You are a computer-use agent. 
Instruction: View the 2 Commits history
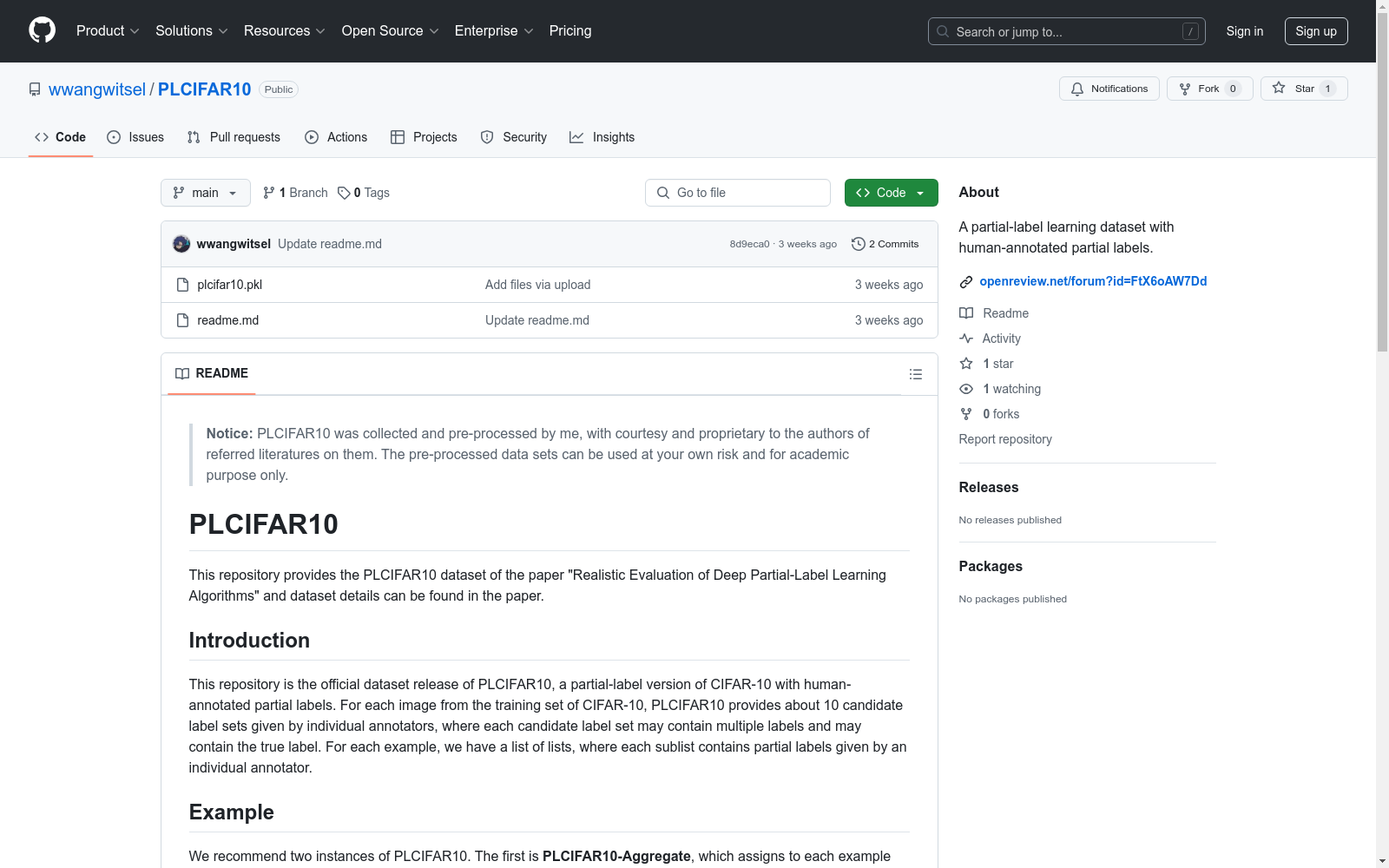point(885,244)
